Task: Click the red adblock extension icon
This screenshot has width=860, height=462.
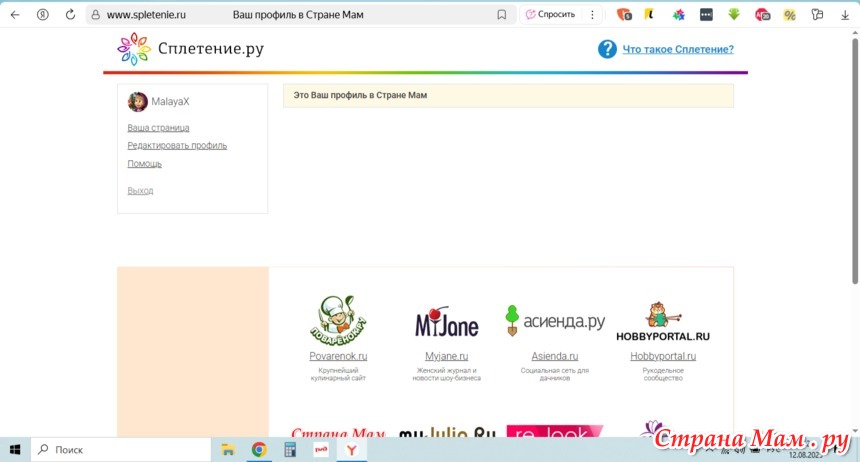Action: pyautogui.click(x=762, y=15)
